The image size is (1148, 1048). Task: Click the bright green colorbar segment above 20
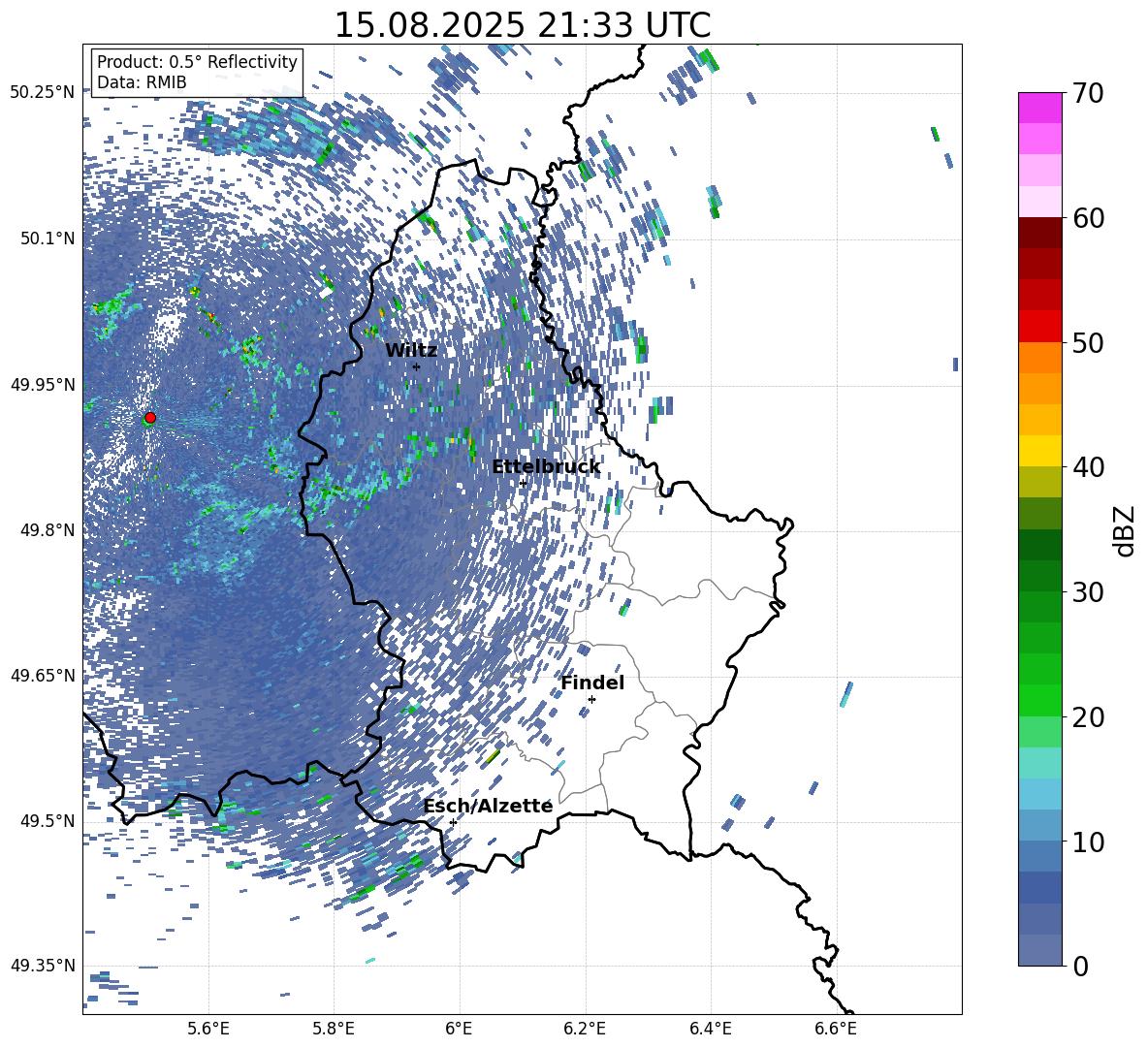pyautogui.click(x=1039, y=700)
